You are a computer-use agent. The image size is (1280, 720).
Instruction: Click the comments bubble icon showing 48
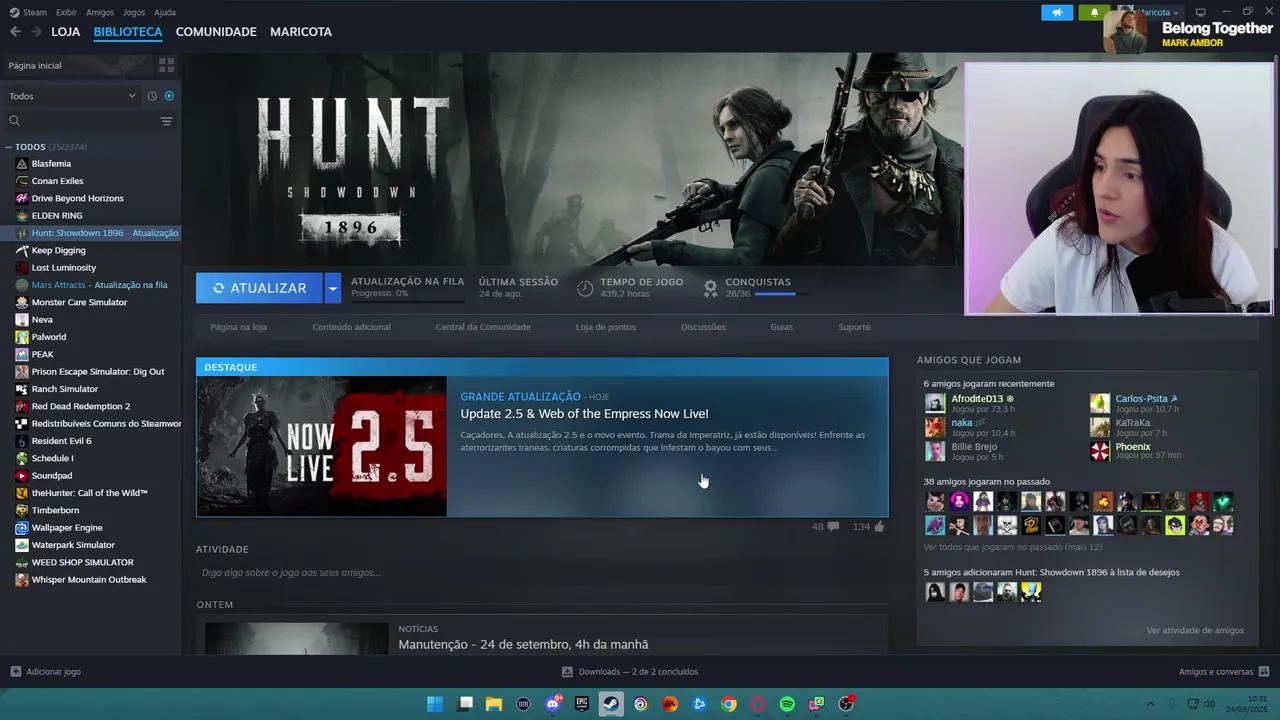(833, 526)
